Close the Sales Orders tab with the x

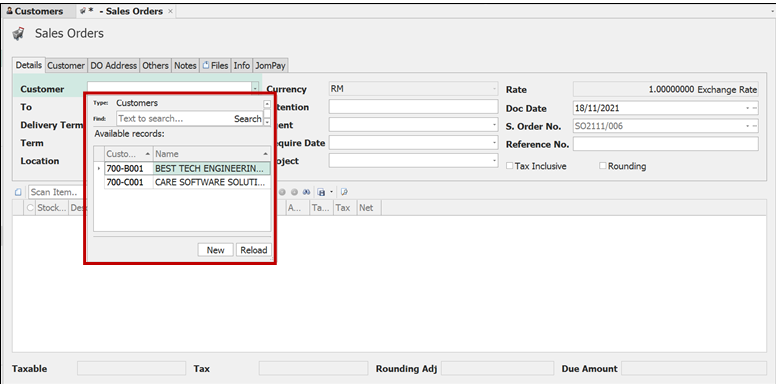[170, 11]
